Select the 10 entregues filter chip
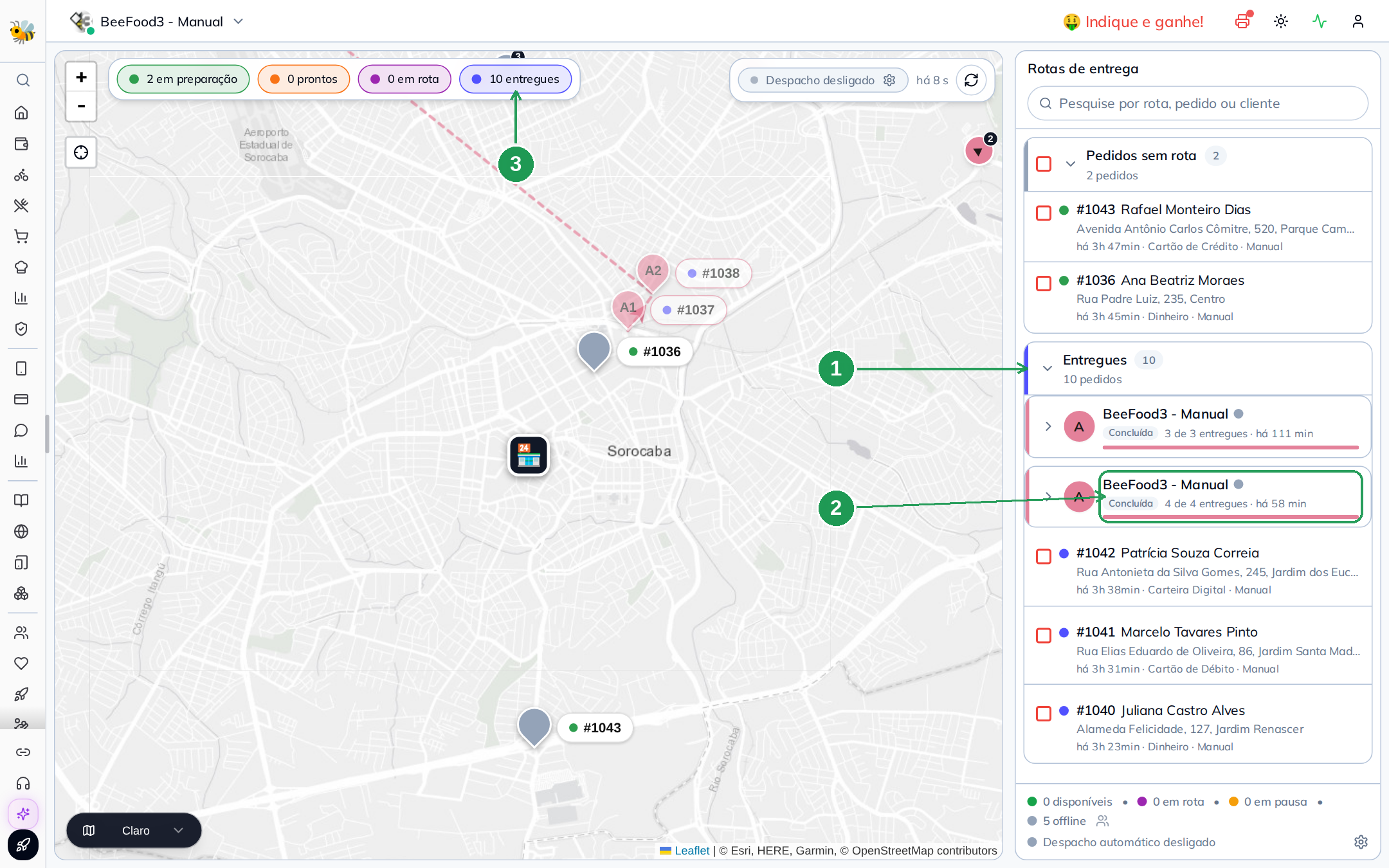The height and width of the screenshot is (868, 1389). (x=515, y=79)
